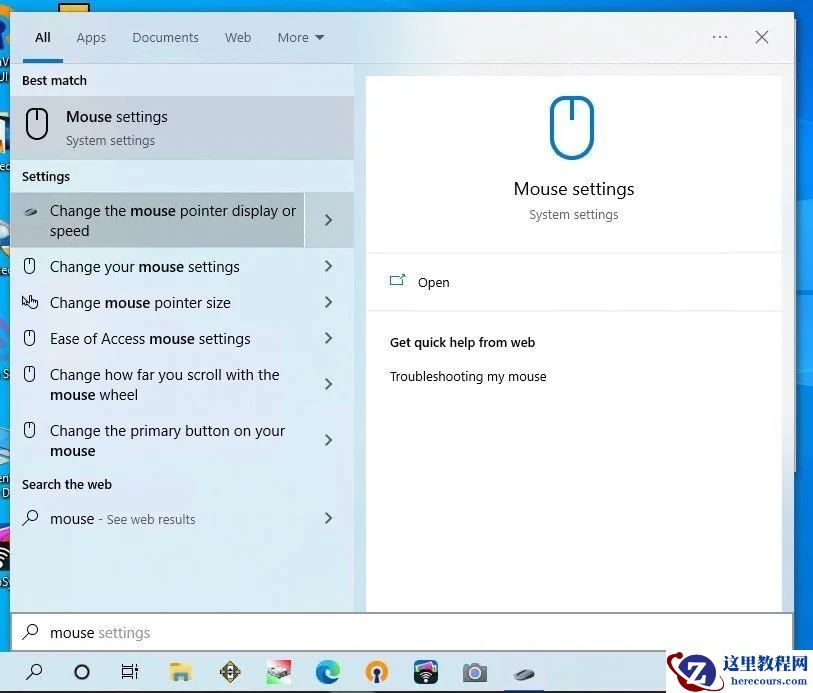Expand Change your mouse settings options
The image size is (813, 693).
pyautogui.click(x=328, y=266)
